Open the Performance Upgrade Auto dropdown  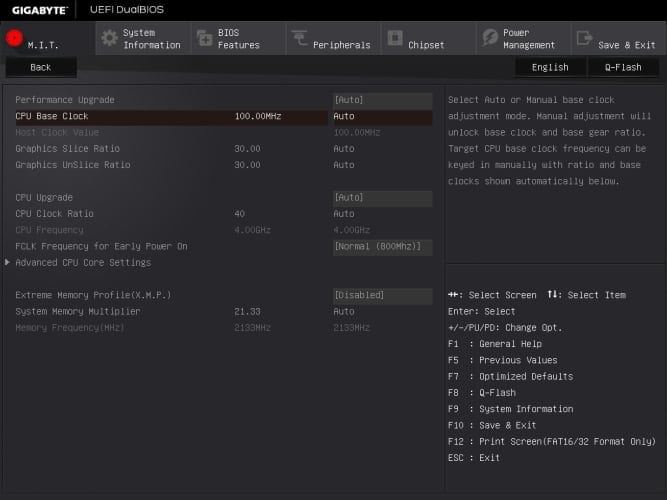pyautogui.click(x=382, y=100)
